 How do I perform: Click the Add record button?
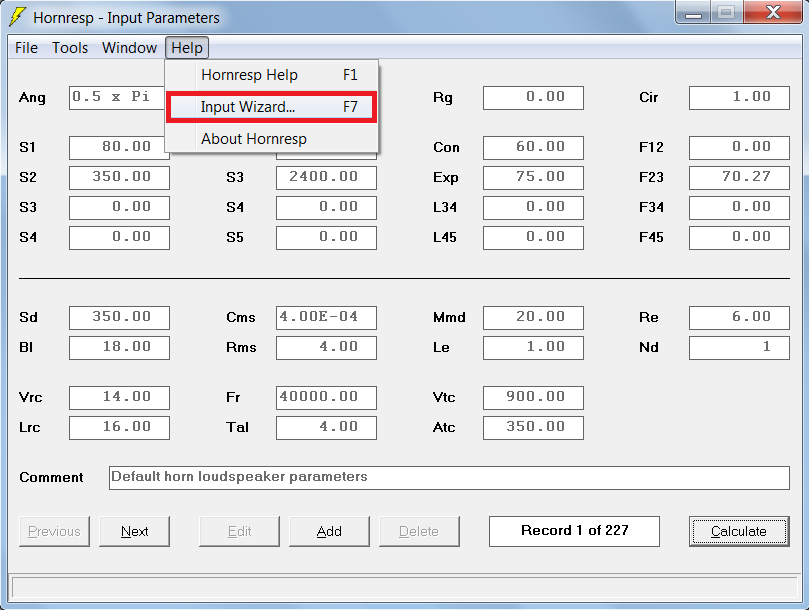coord(329,531)
